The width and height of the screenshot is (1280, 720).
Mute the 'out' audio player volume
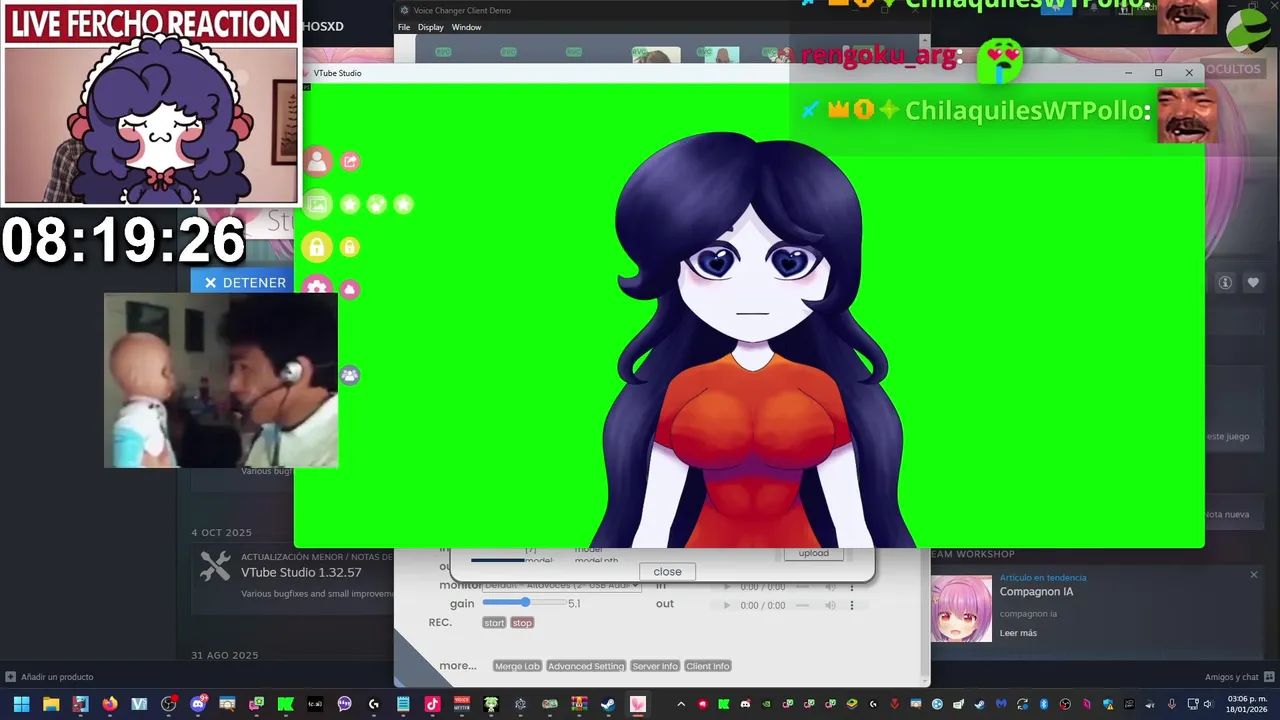(x=830, y=605)
